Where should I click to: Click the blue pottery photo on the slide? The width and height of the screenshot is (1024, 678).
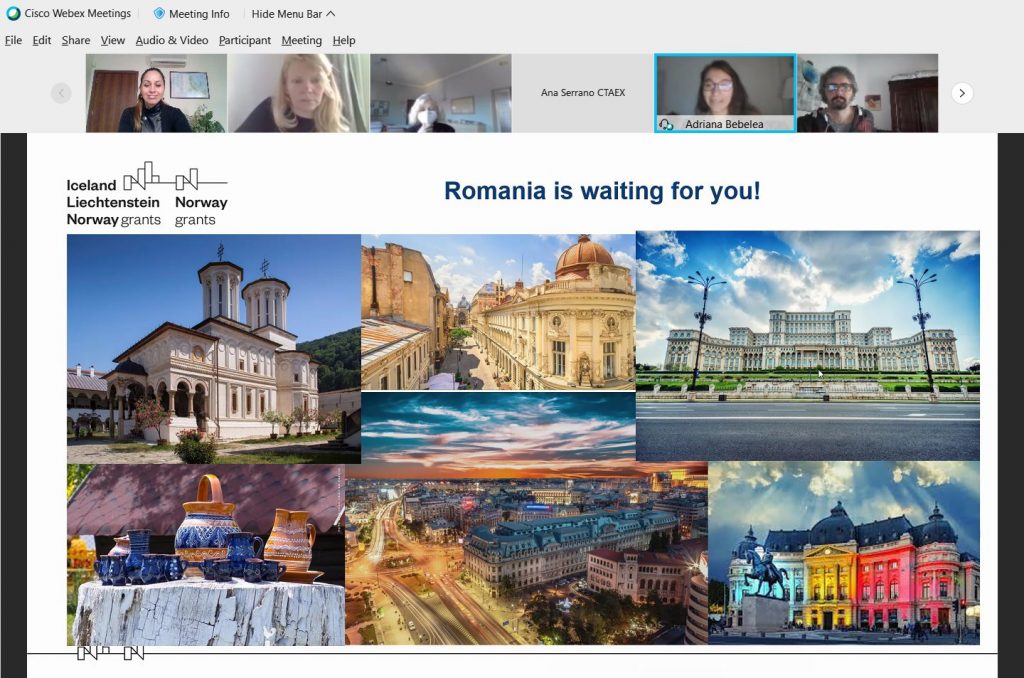206,555
